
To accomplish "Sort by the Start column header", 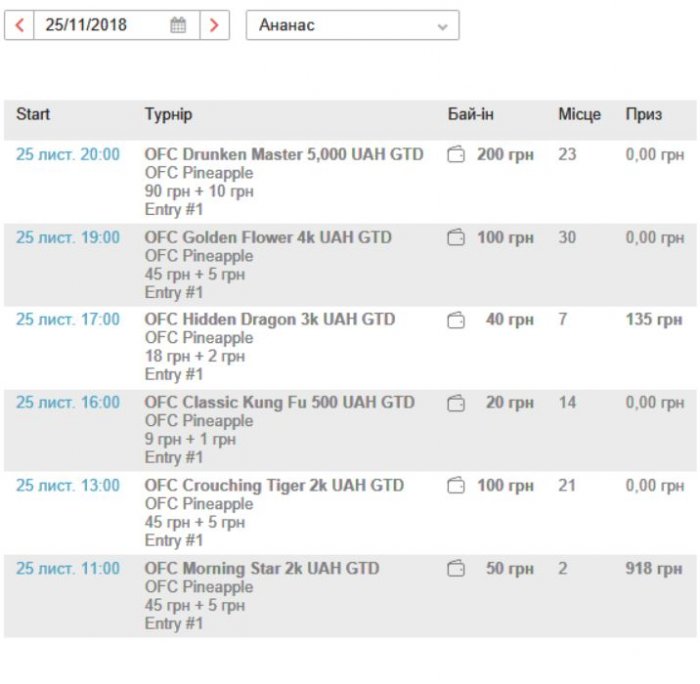I will [33, 114].
